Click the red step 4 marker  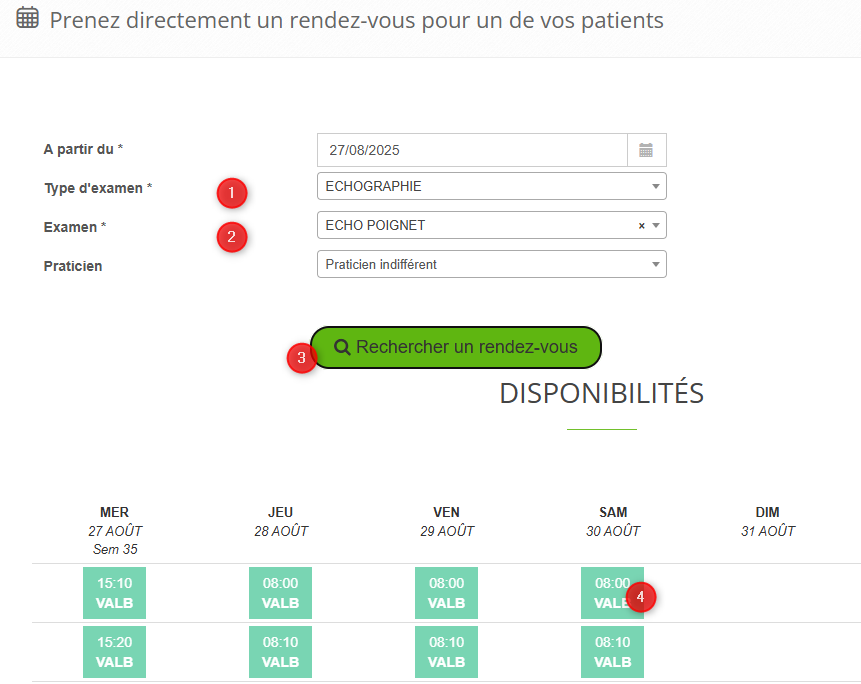tap(641, 597)
